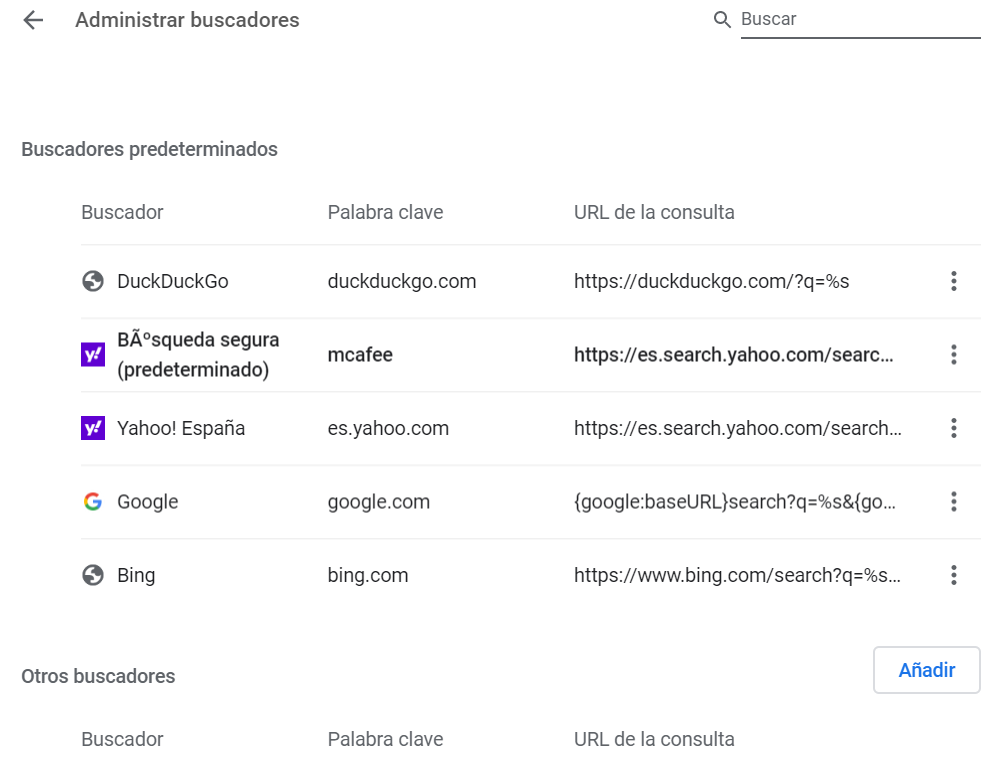This screenshot has height=768, width=995.
Task: Go back with the arrow icon
Action: point(33,20)
